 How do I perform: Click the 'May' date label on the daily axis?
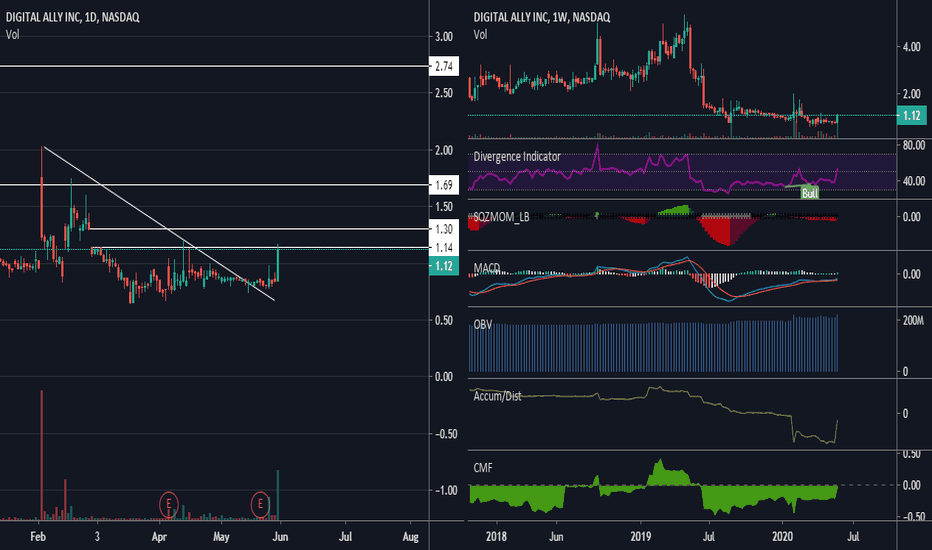(x=221, y=536)
